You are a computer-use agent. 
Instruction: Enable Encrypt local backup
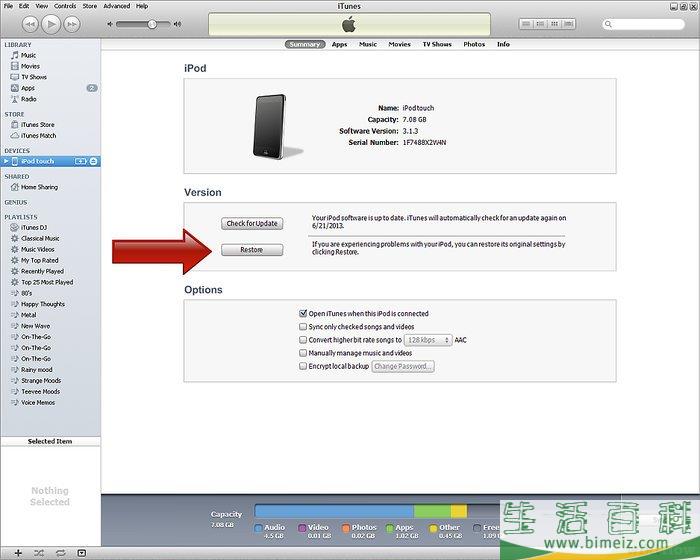pos(303,366)
